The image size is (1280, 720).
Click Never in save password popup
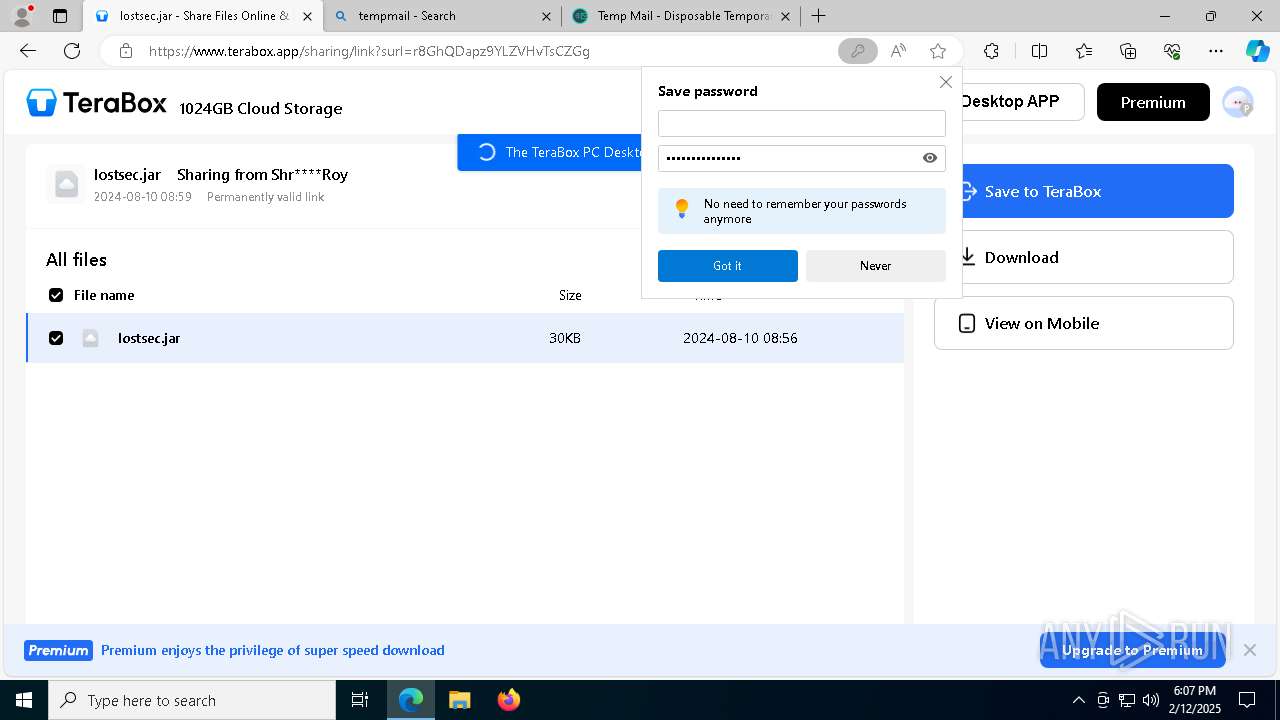coord(876,266)
